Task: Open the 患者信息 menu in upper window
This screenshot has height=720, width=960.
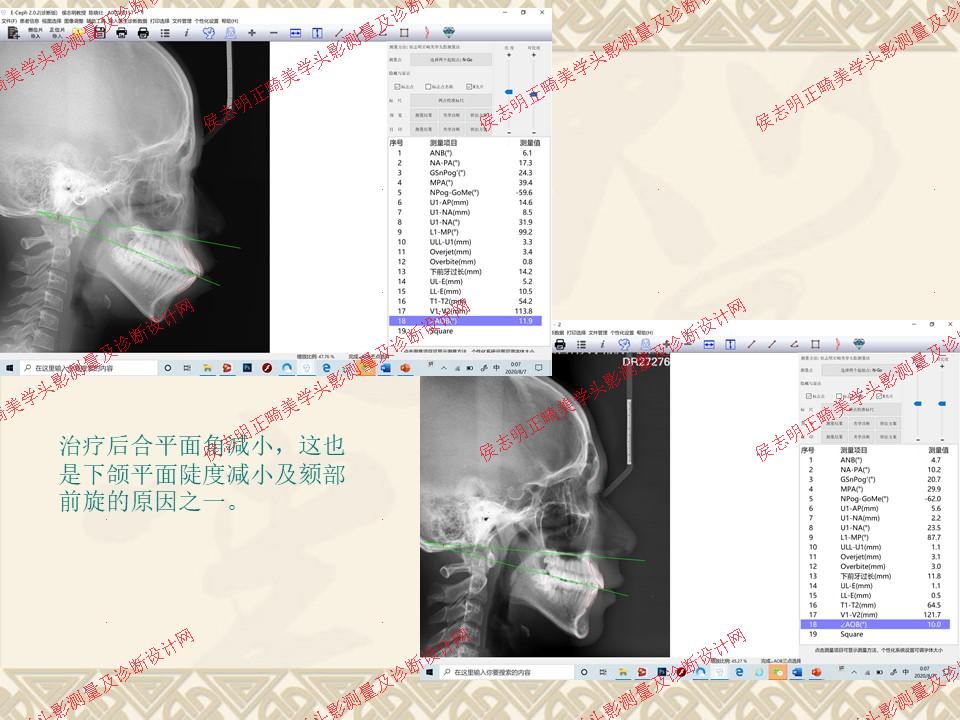Action: [29, 21]
